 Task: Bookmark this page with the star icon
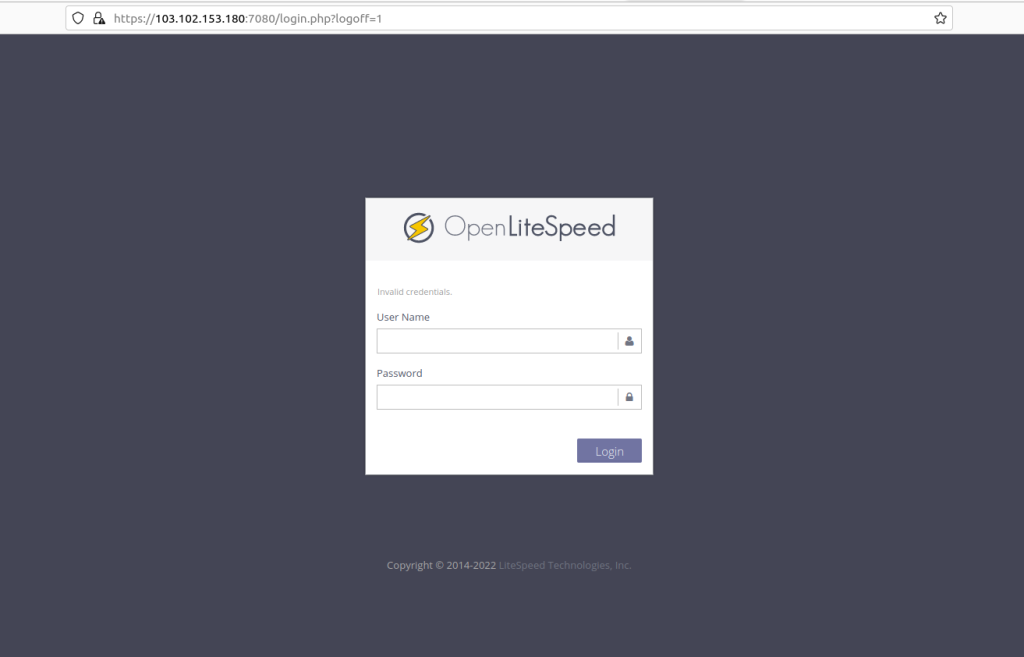pyautogui.click(x=940, y=18)
